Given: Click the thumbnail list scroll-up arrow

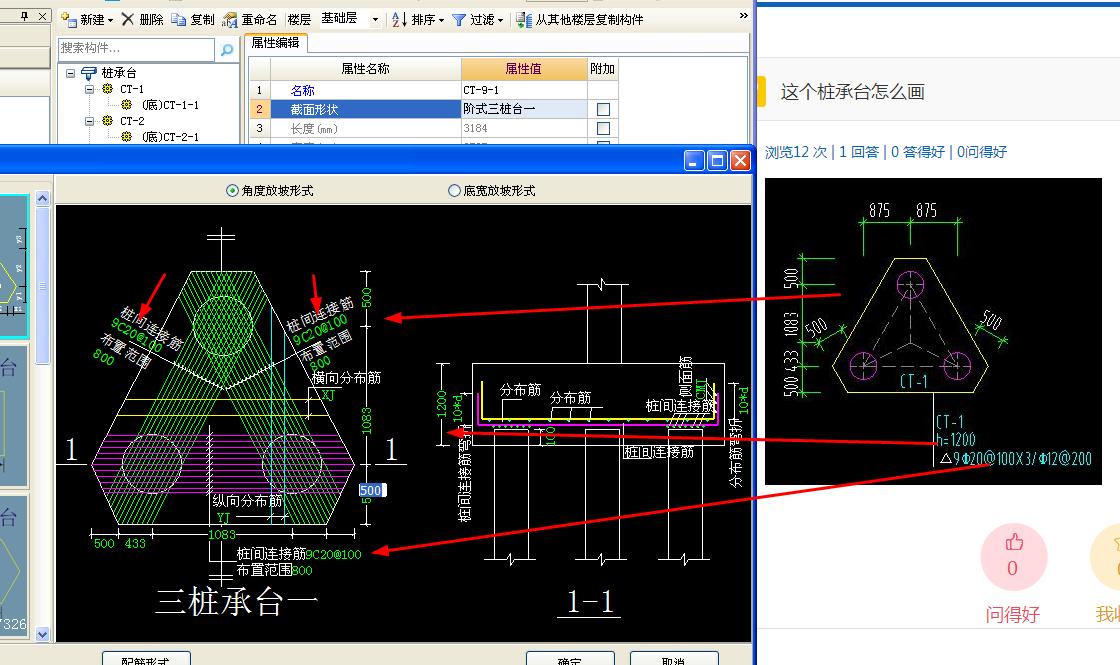Looking at the screenshot, I should (x=42, y=198).
